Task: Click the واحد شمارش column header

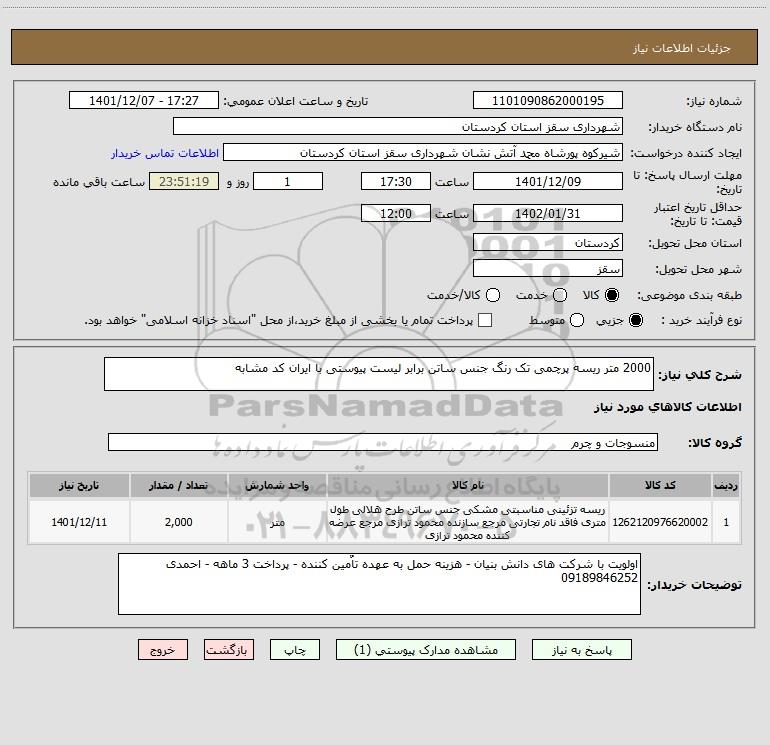Action: (x=277, y=485)
